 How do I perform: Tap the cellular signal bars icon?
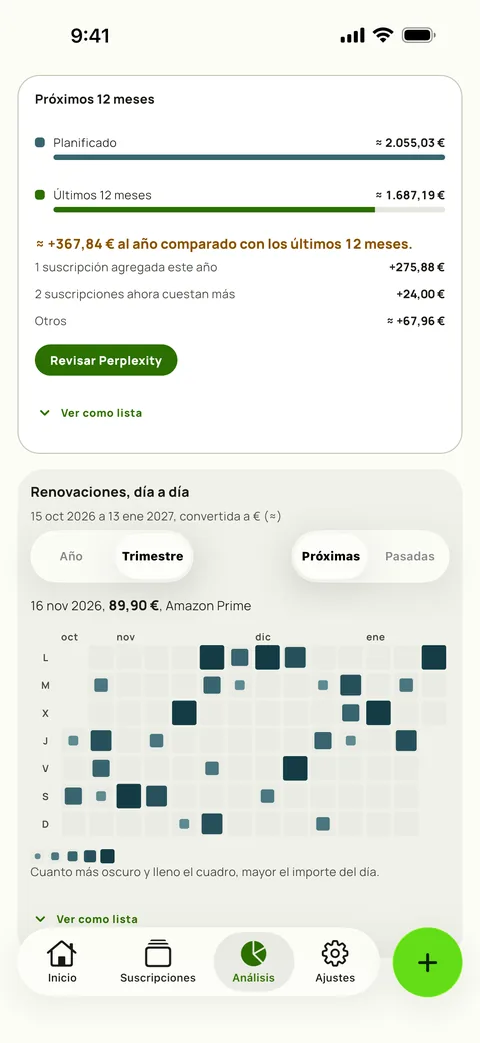click(352, 35)
